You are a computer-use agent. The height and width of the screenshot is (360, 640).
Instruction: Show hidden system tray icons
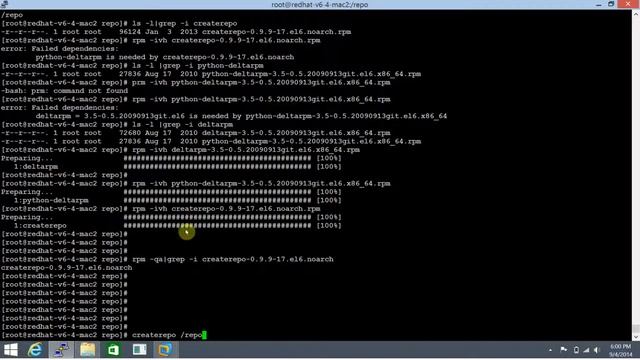point(551,350)
